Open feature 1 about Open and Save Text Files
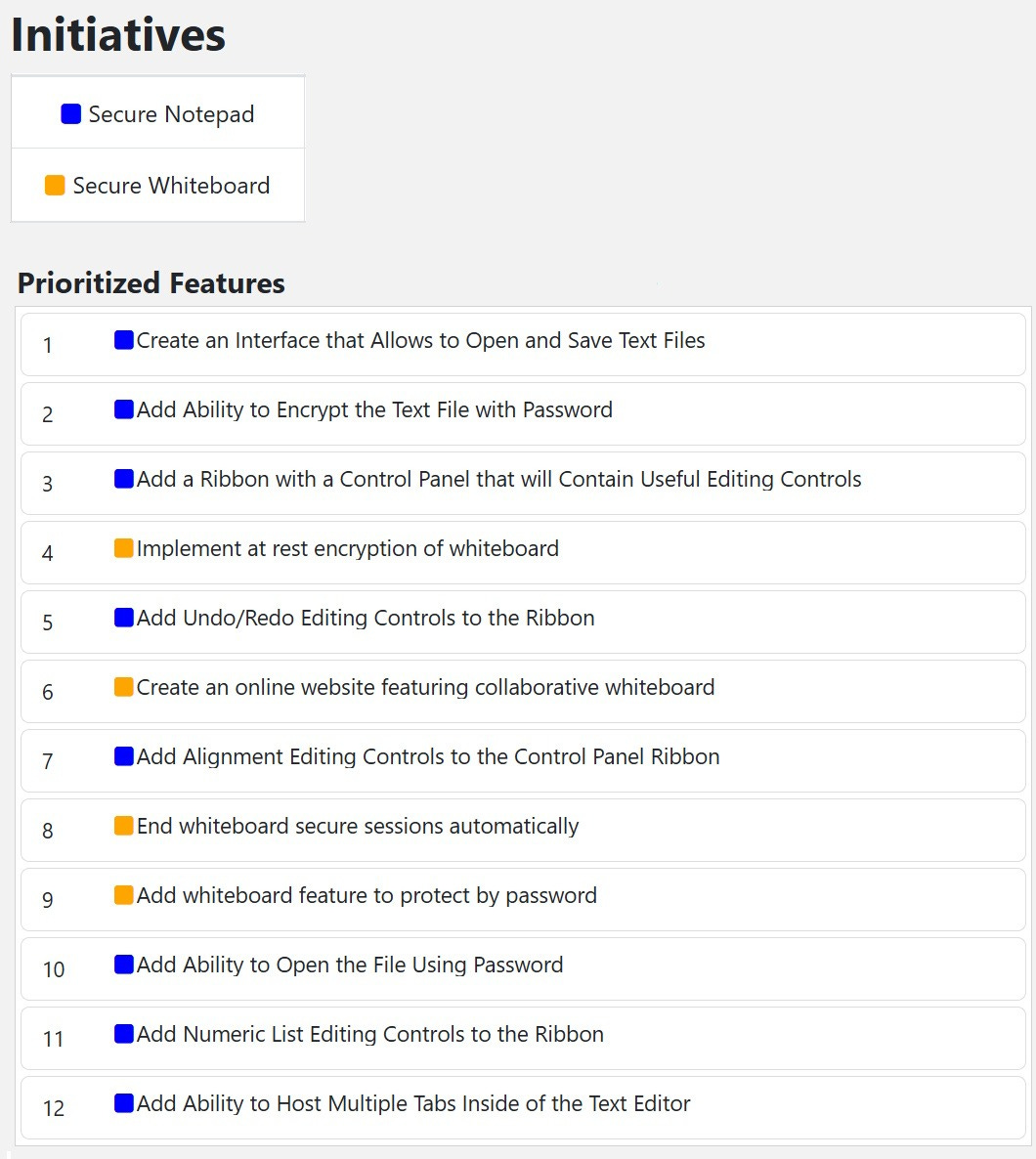 pos(523,344)
